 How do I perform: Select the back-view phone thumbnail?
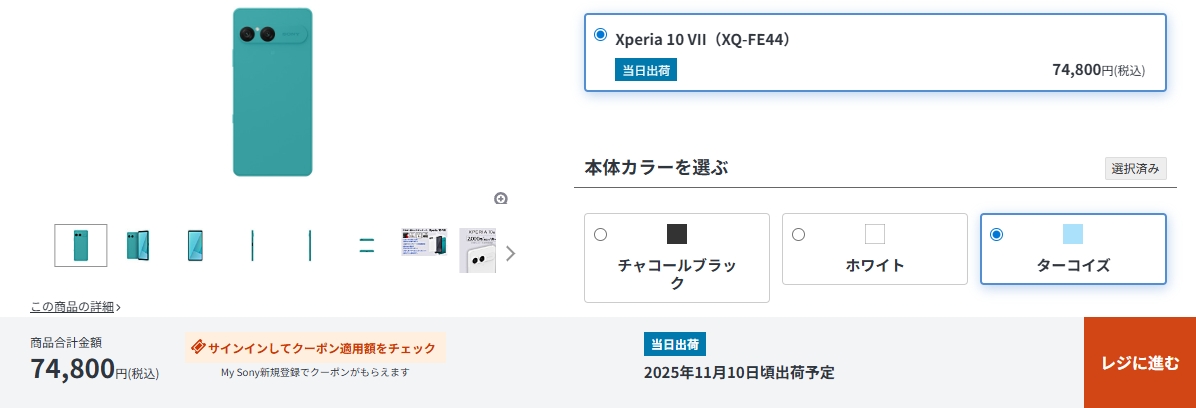pos(80,245)
